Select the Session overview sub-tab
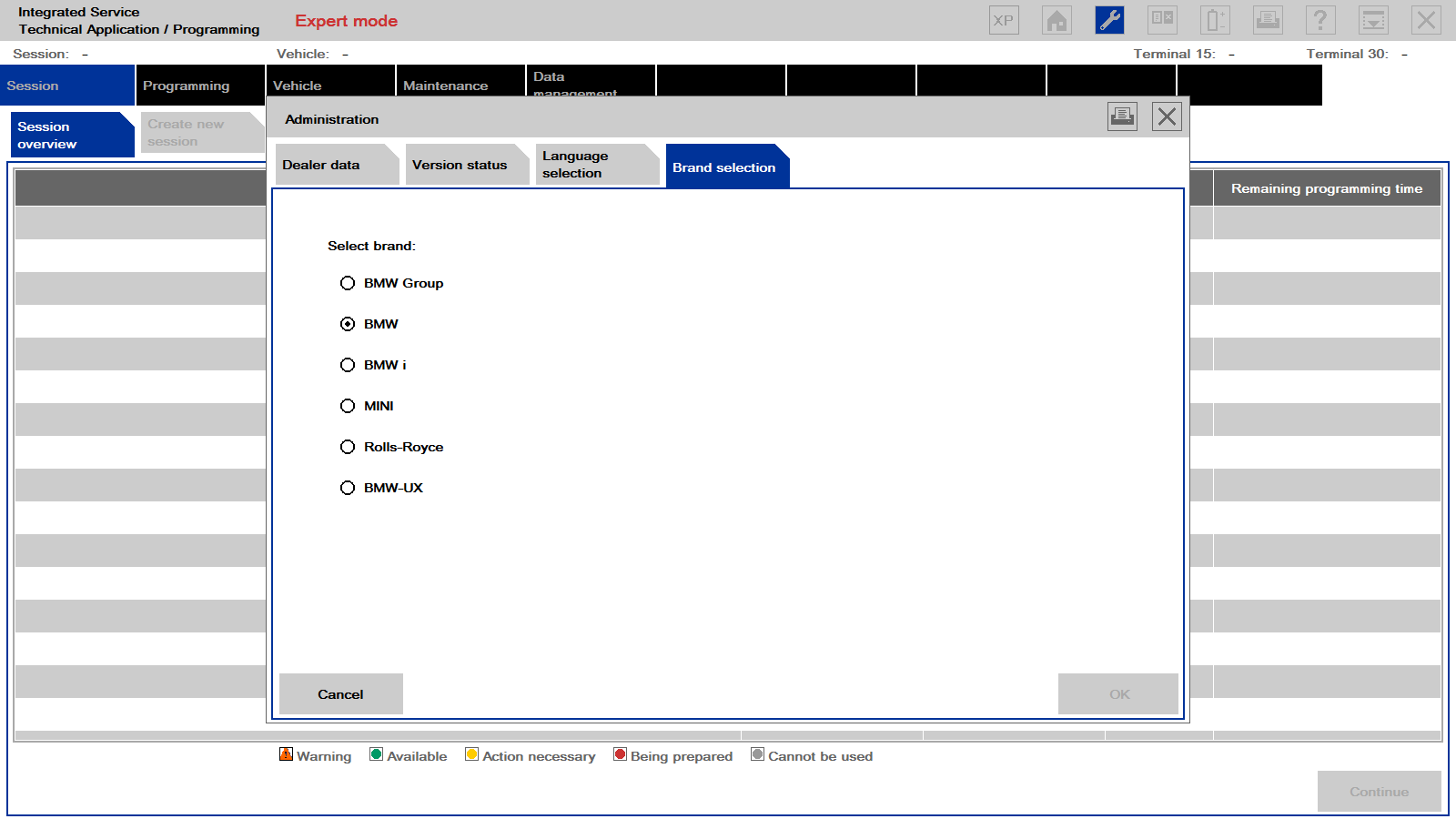 point(73,135)
